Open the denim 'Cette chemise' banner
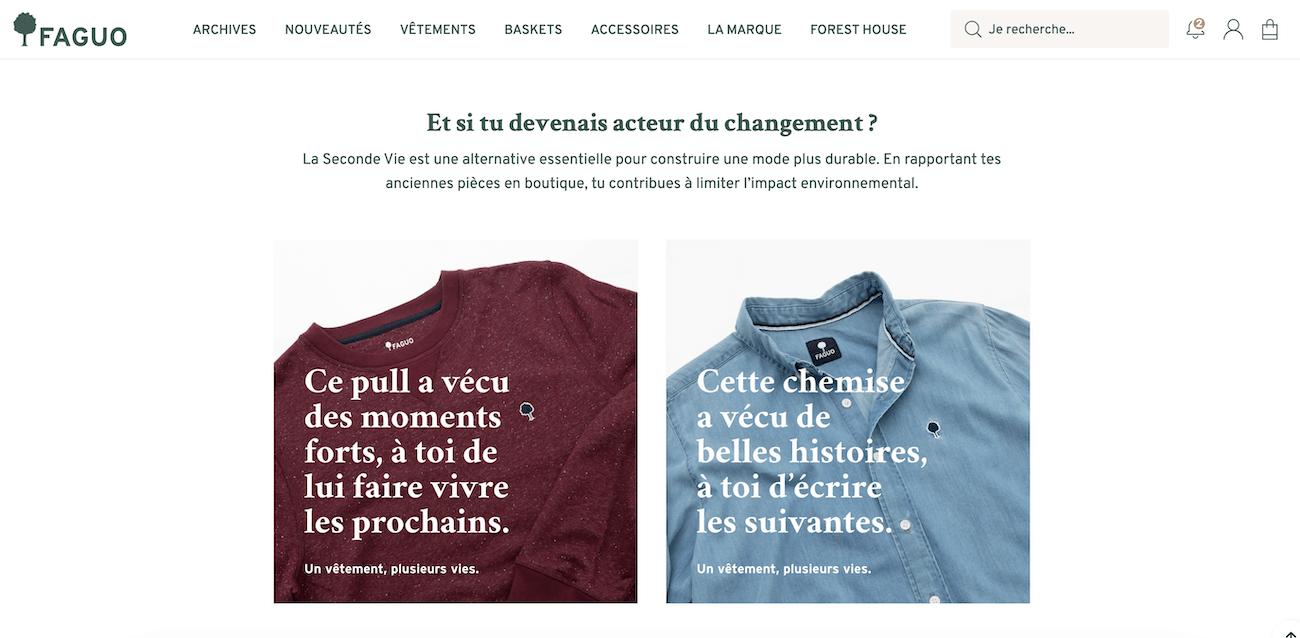 [x=848, y=421]
